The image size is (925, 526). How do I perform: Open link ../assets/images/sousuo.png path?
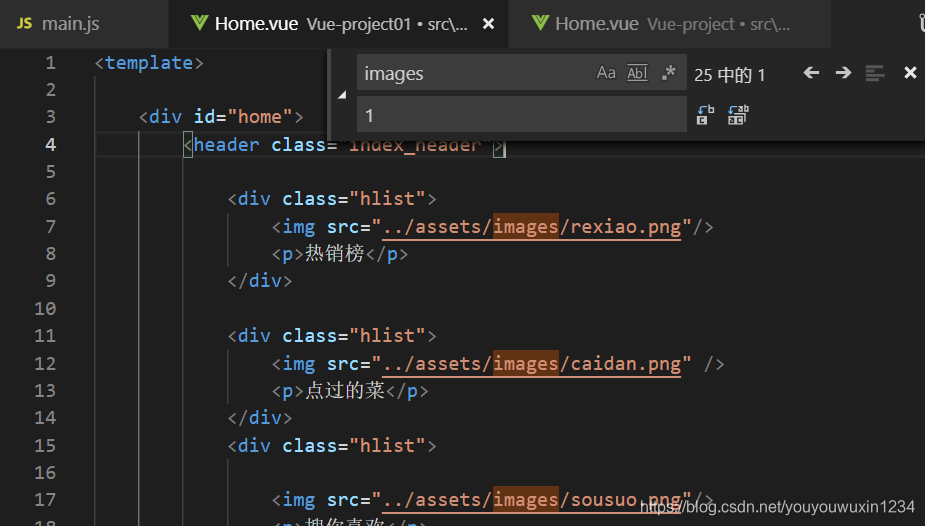(x=532, y=500)
